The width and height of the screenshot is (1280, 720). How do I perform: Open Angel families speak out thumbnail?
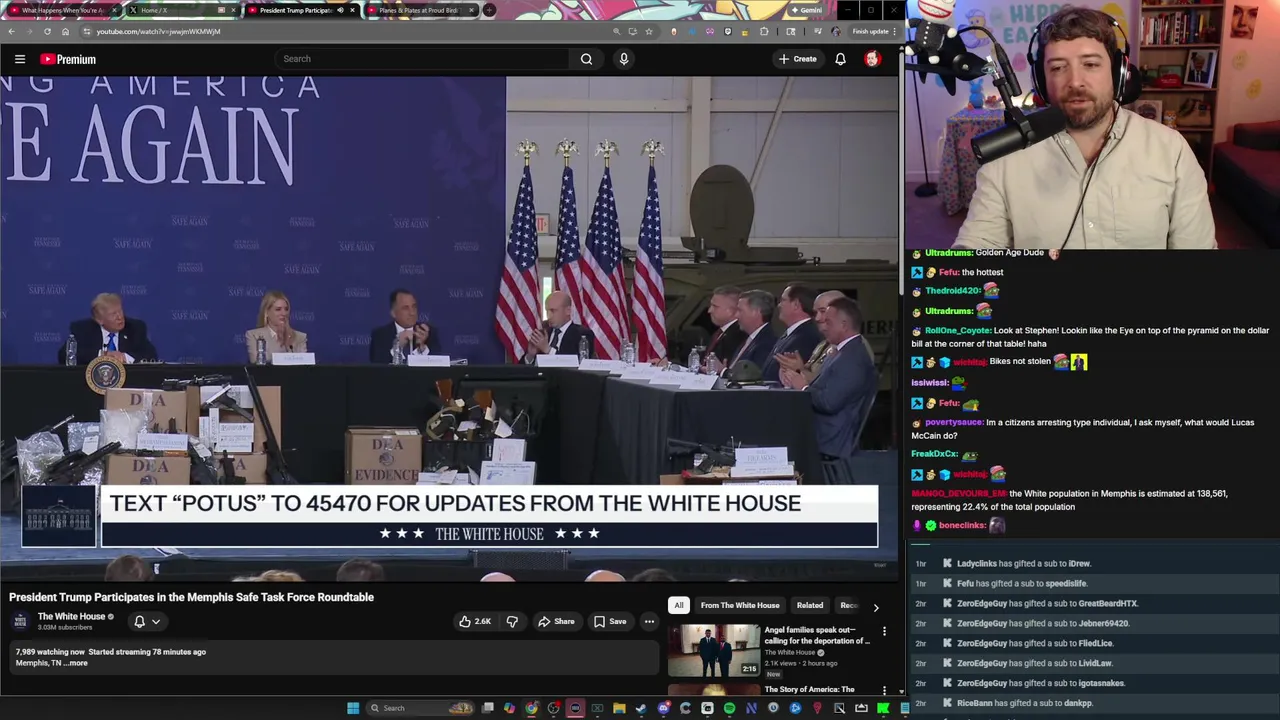click(714, 650)
